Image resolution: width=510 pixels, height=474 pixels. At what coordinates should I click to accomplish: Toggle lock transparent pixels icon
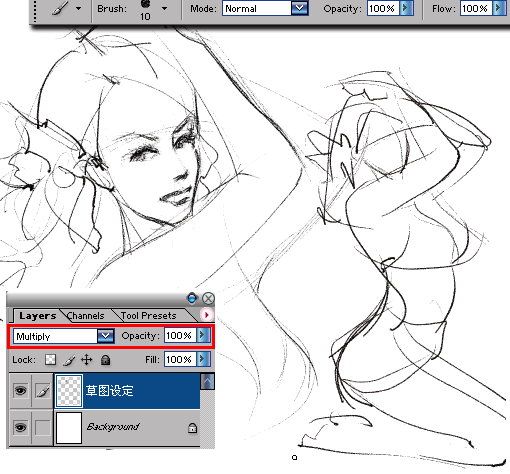[50, 360]
